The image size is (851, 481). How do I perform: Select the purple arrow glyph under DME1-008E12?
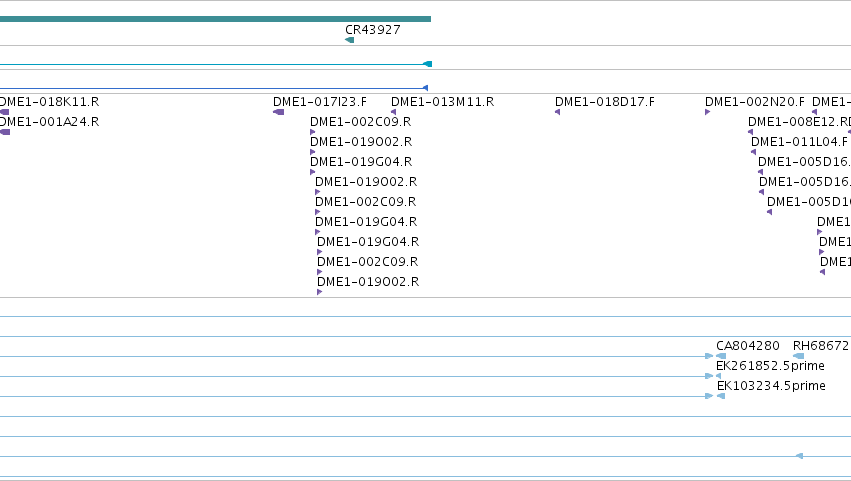pos(751,132)
